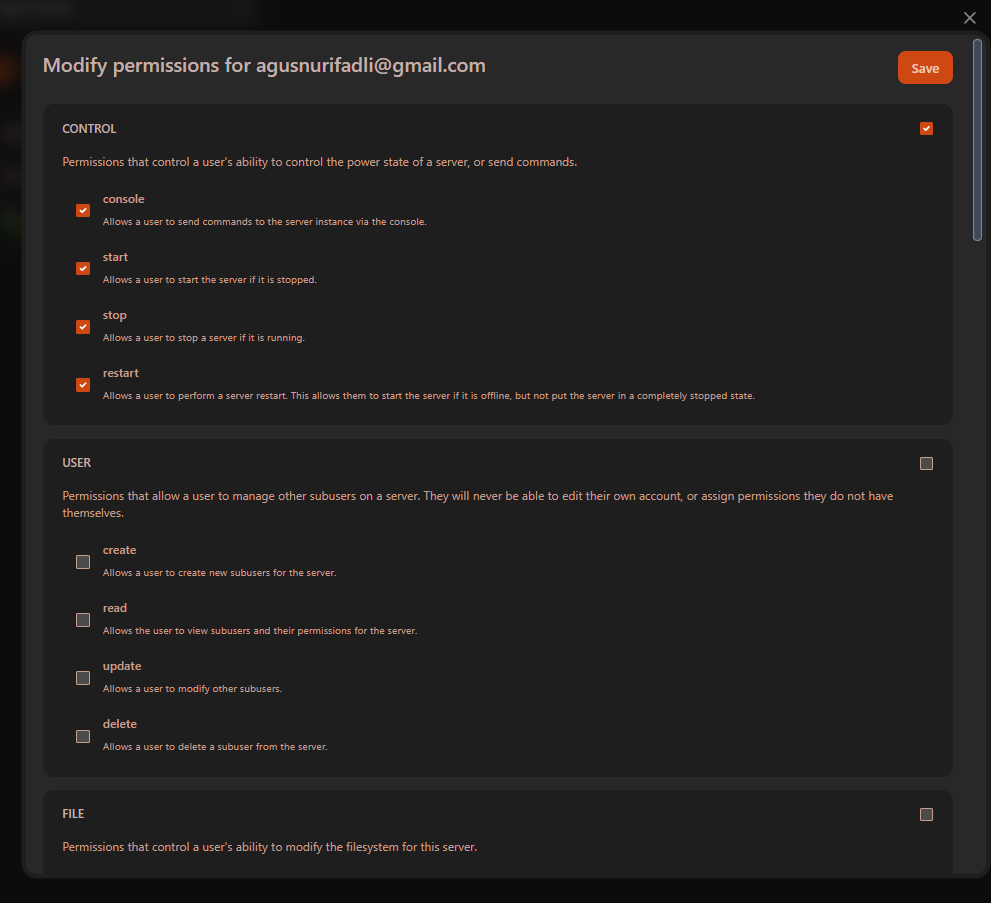Viewport: 991px width, 903px height.
Task: Close the permissions modal with X
Action: [x=969, y=18]
